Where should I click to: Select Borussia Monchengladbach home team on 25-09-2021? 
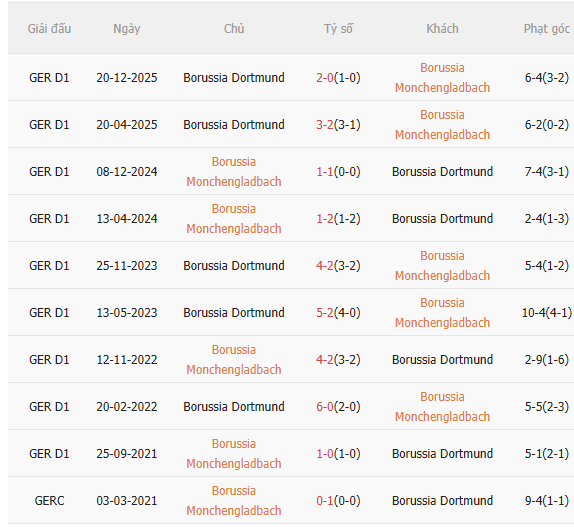point(234,453)
